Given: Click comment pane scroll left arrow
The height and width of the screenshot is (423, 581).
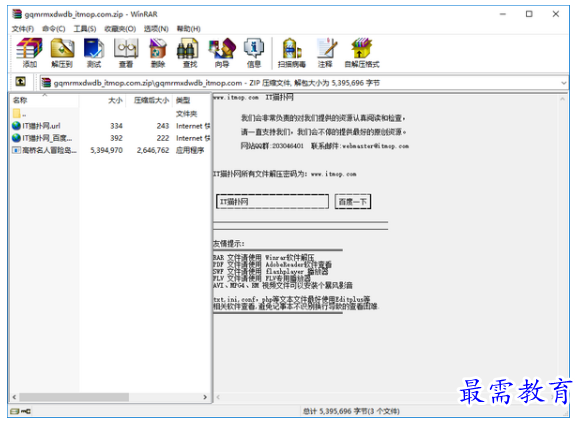Looking at the screenshot, I should [x=219, y=397].
